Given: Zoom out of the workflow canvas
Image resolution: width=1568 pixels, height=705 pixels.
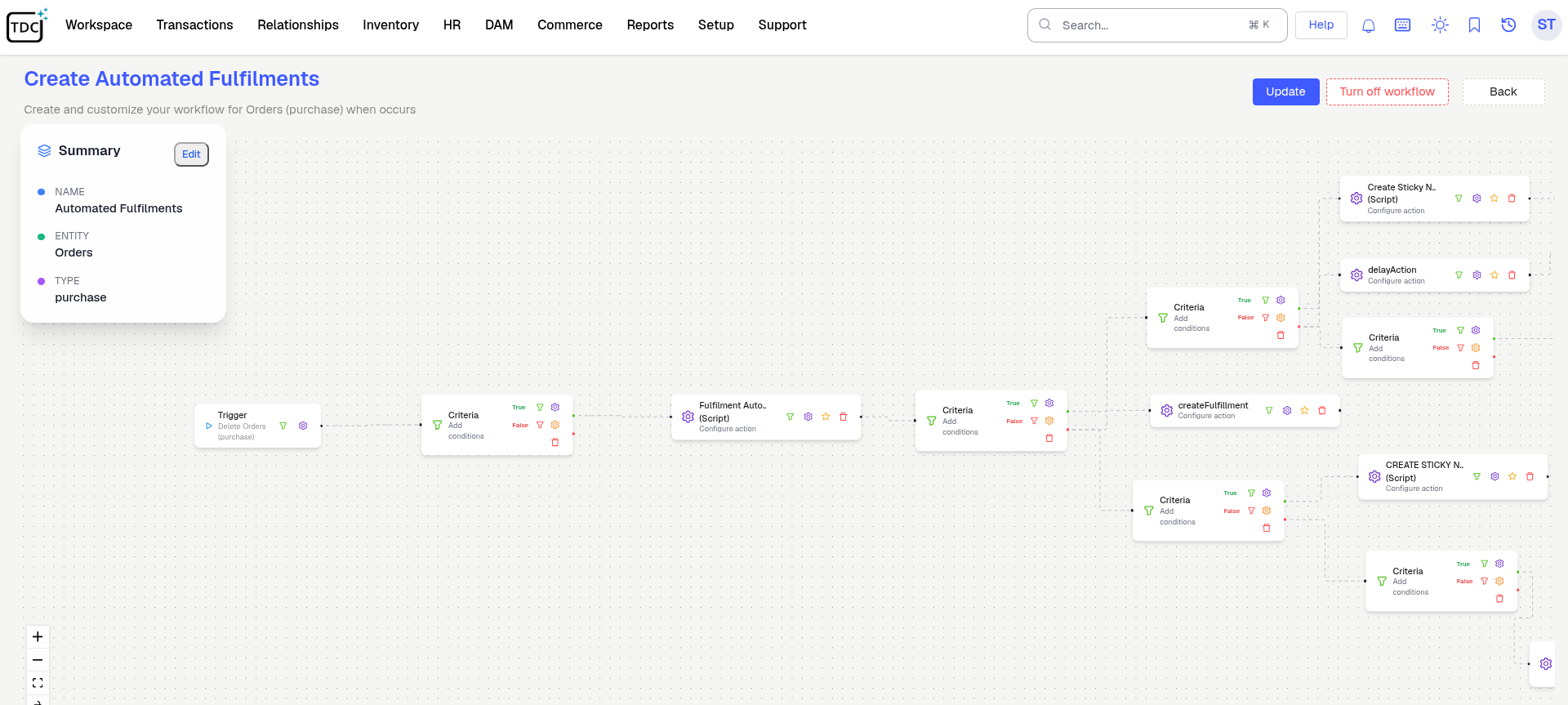Looking at the screenshot, I should pyautogui.click(x=38, y=660).
